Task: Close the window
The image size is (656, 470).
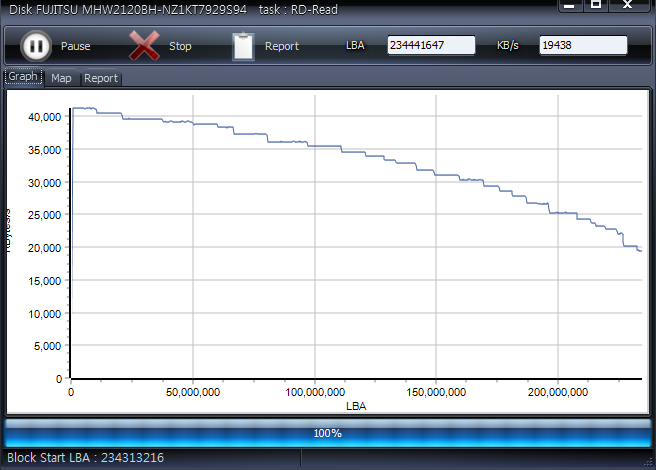Action: 628,5
